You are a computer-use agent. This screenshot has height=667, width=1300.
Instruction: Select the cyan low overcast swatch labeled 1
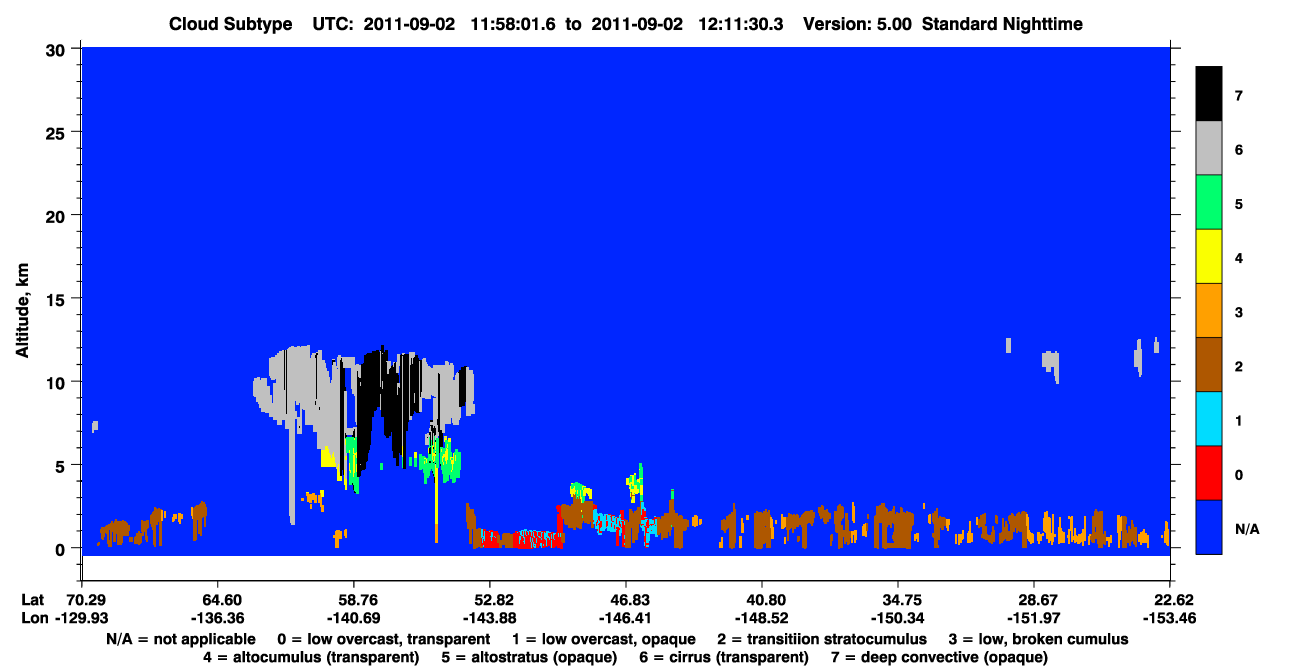click(1209, 419)
